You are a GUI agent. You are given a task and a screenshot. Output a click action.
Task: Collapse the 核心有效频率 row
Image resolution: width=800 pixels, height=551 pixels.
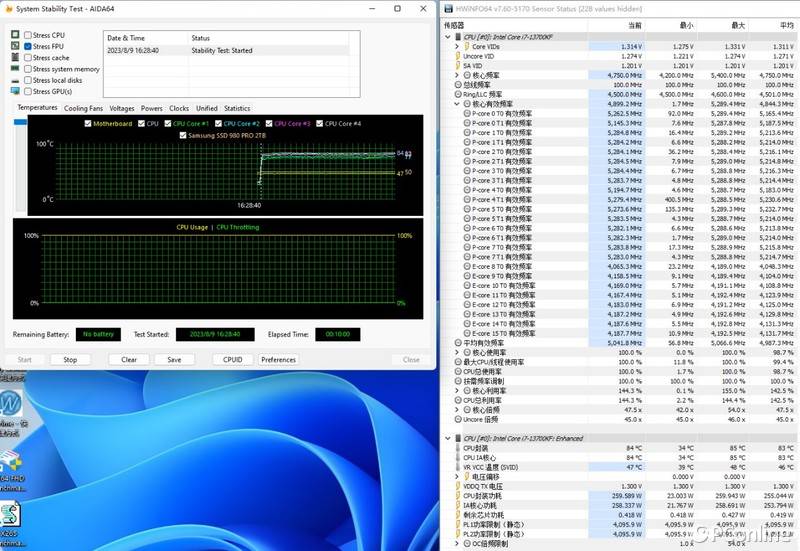point(457,104)
